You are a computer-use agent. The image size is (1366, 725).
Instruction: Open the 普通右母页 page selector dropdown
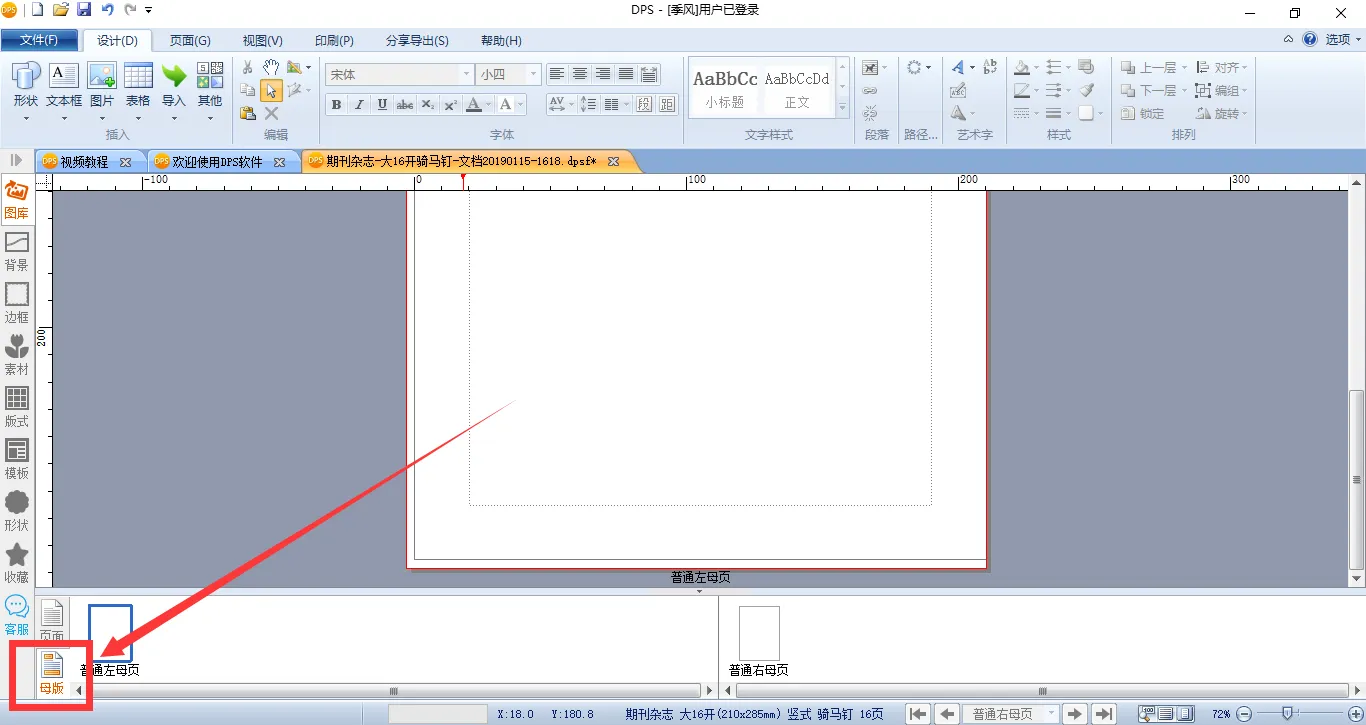1052,714
